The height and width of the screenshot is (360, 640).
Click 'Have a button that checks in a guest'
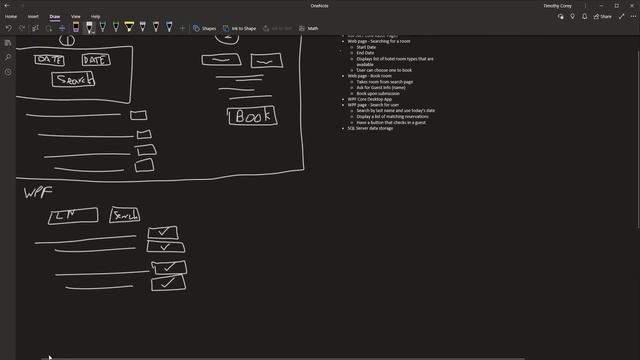coord(391,122)
